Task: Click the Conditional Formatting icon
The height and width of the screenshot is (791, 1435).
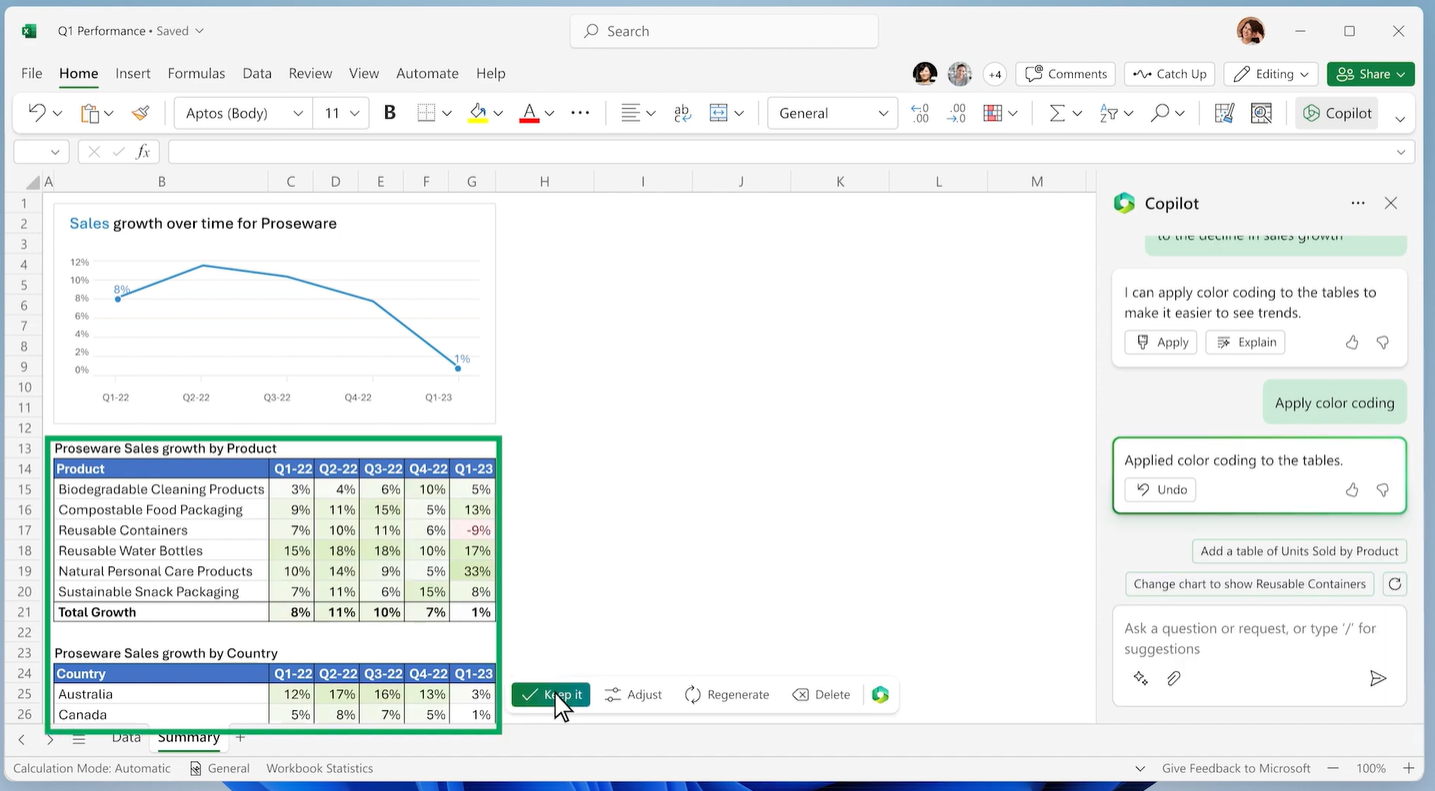Action: click(993, 113)
